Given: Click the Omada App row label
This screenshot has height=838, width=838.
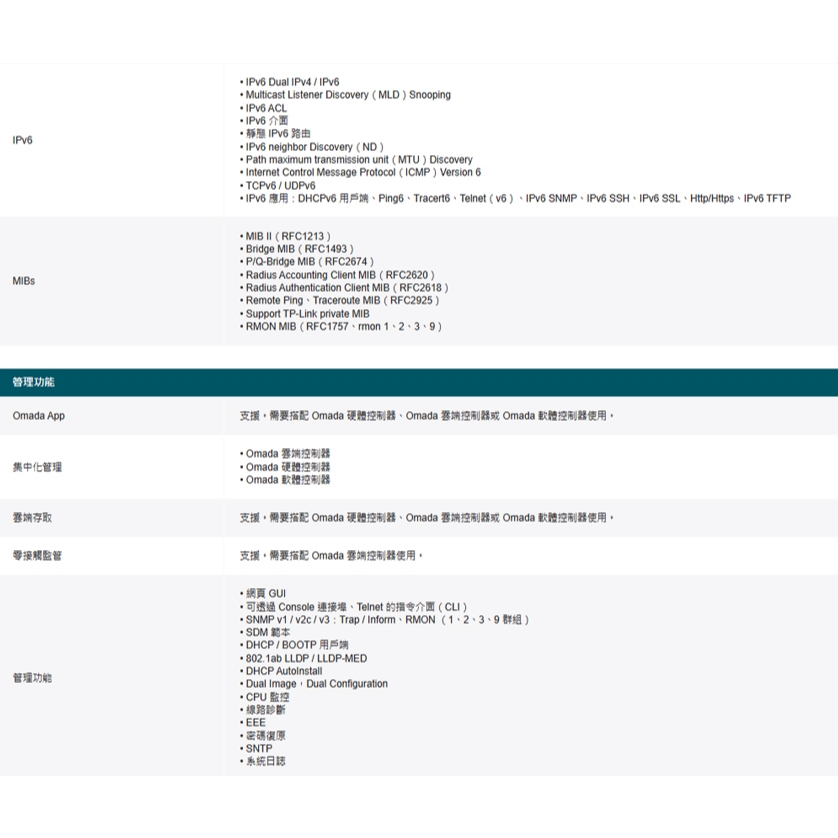Looking at the screenshot, I should [38, 416].
